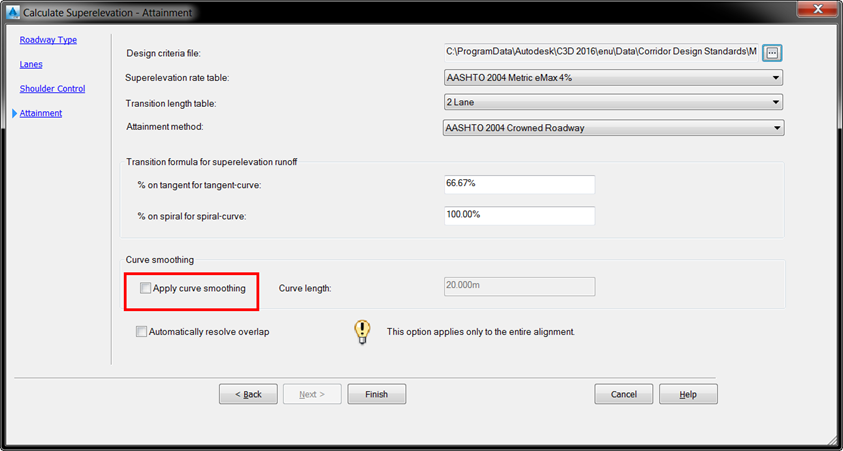The width and height of the screenshot is (843, 451).
Task: Go to Roadway Type page
Action: (x=48, y=40)
